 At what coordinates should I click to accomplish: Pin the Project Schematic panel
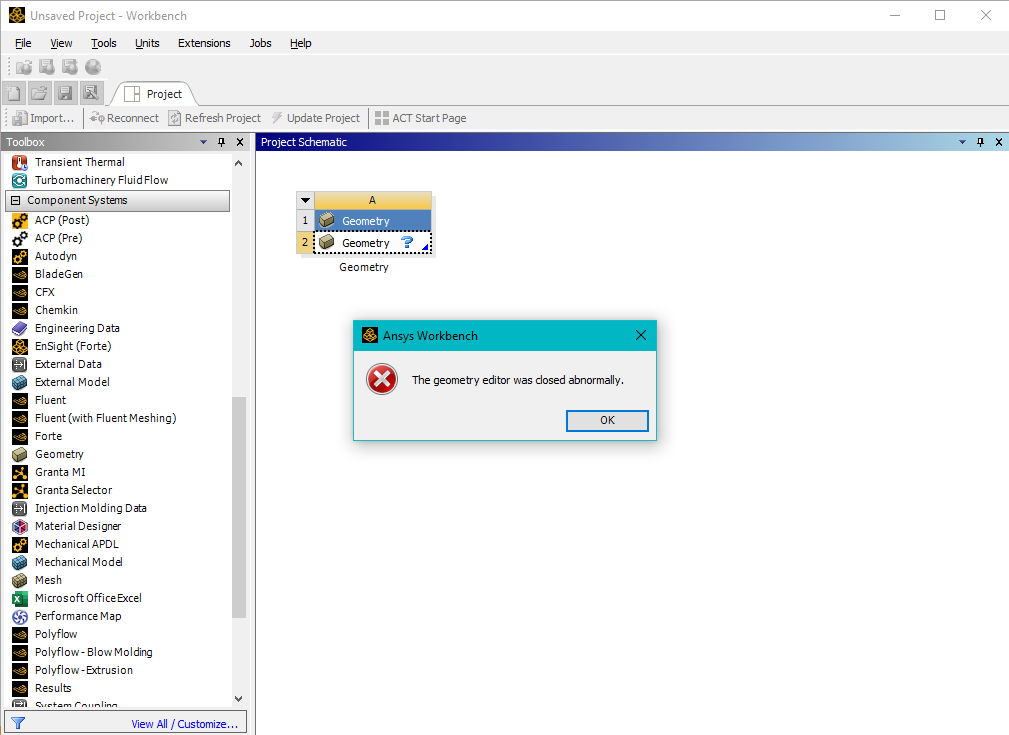coord(981,142)
